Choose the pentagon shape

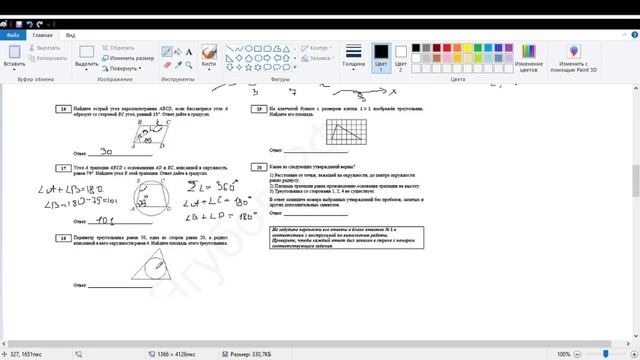pyautogui.click(x=249, y=58)
